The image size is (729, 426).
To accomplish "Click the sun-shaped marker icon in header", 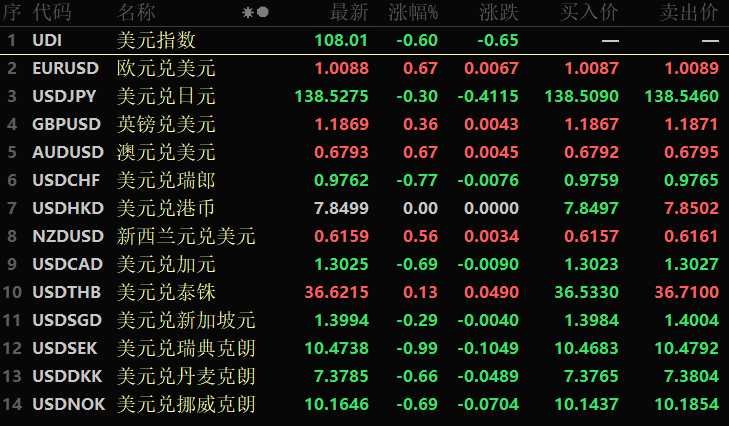I will pos(248,13).
